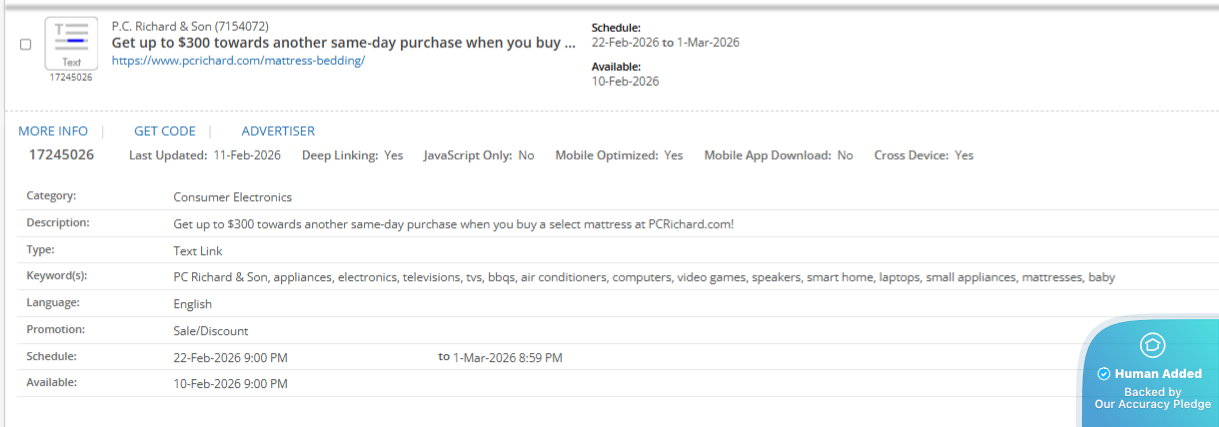Open the MORE INFO tab
The width and height of the screenshot is (1219, 427).
click(53, 131)
